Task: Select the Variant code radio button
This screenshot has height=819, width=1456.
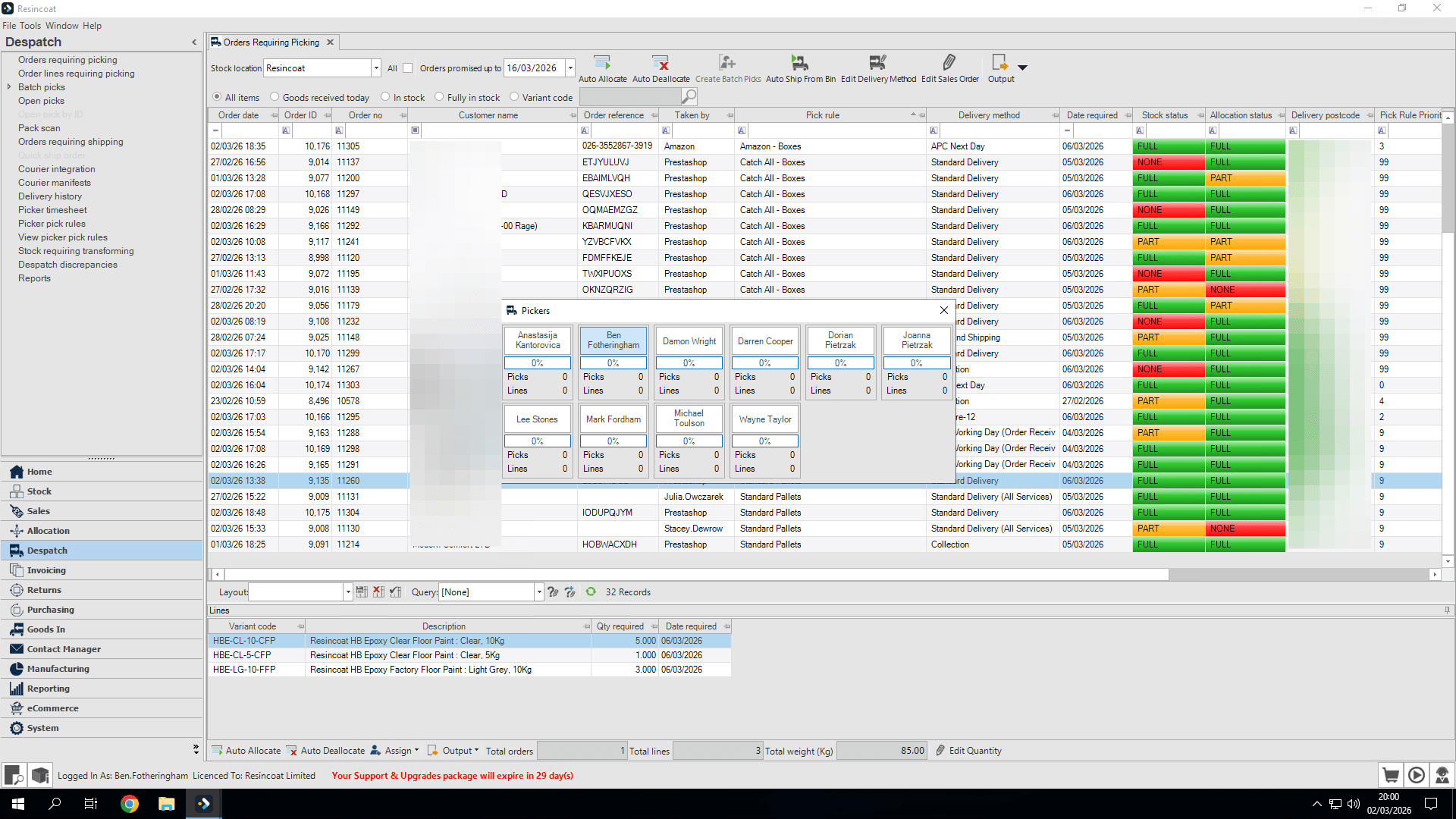Action: (x=514, y=97)
